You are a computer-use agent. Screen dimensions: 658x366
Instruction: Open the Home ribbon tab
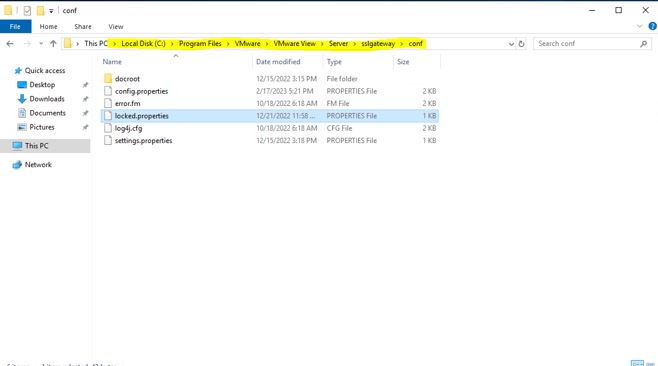coord(48,26)
